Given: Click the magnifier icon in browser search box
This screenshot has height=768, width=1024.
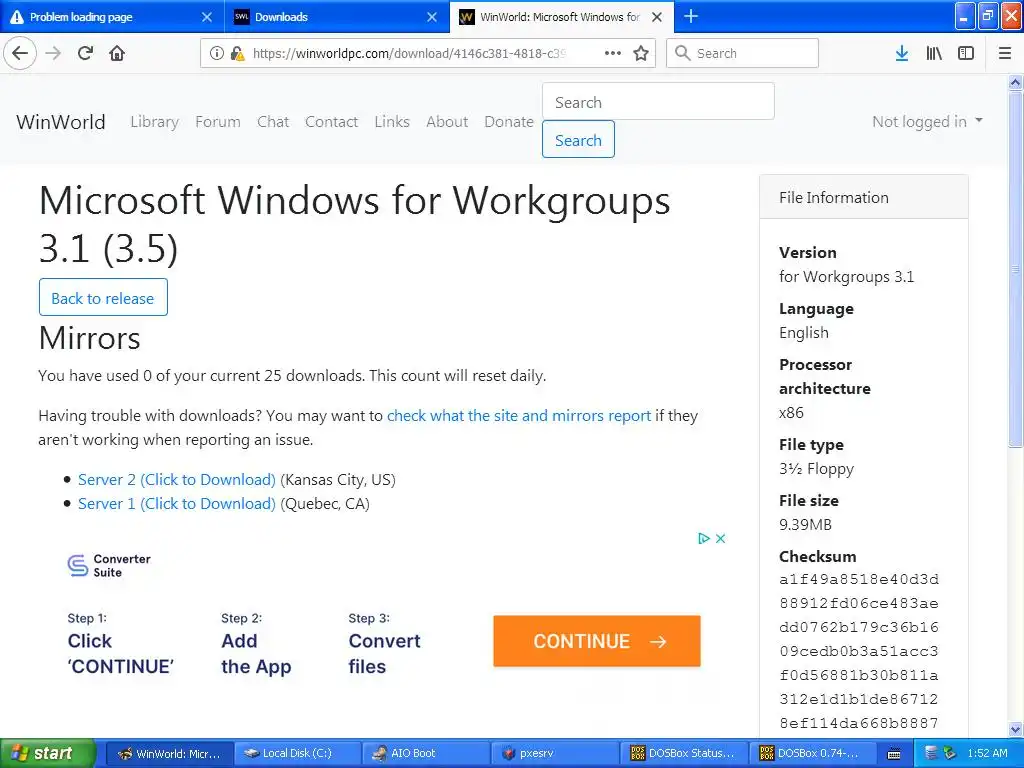Looking at the screenshot, I should tap(682, 54).
